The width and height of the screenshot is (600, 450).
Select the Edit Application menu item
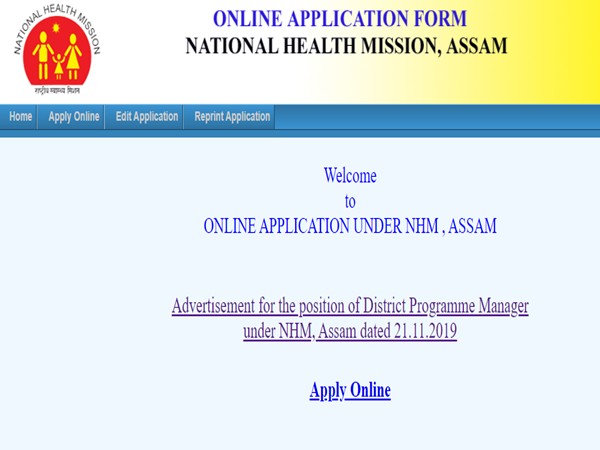coord(147,117)
